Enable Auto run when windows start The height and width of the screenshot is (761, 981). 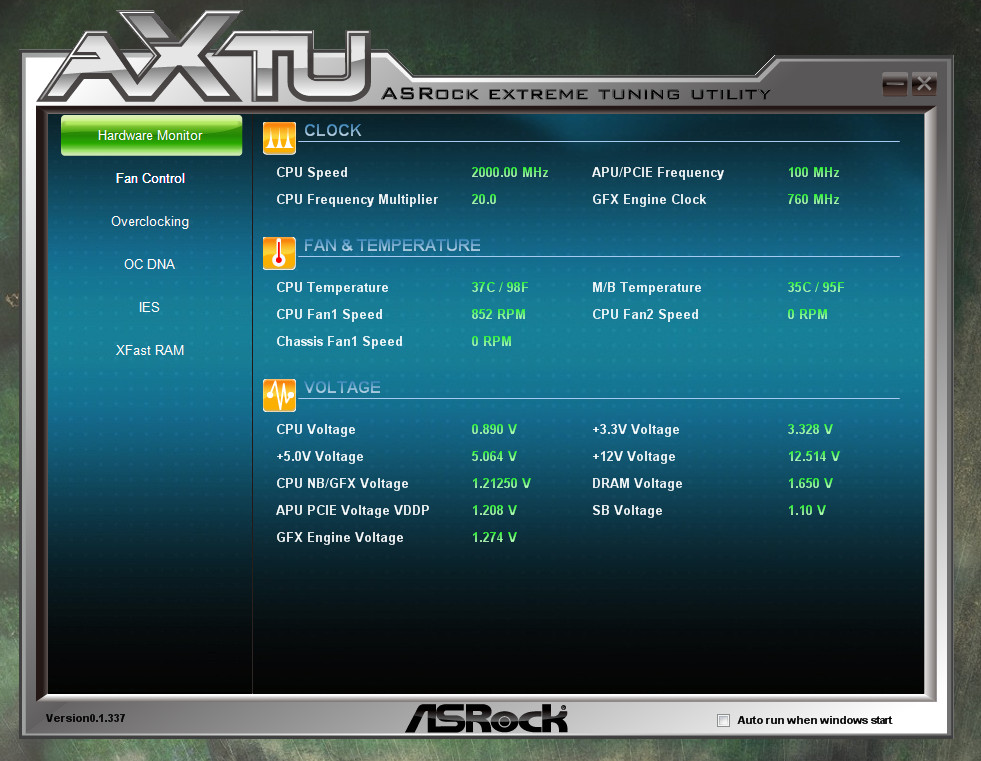pyautogui.click(x=723, y=720)
